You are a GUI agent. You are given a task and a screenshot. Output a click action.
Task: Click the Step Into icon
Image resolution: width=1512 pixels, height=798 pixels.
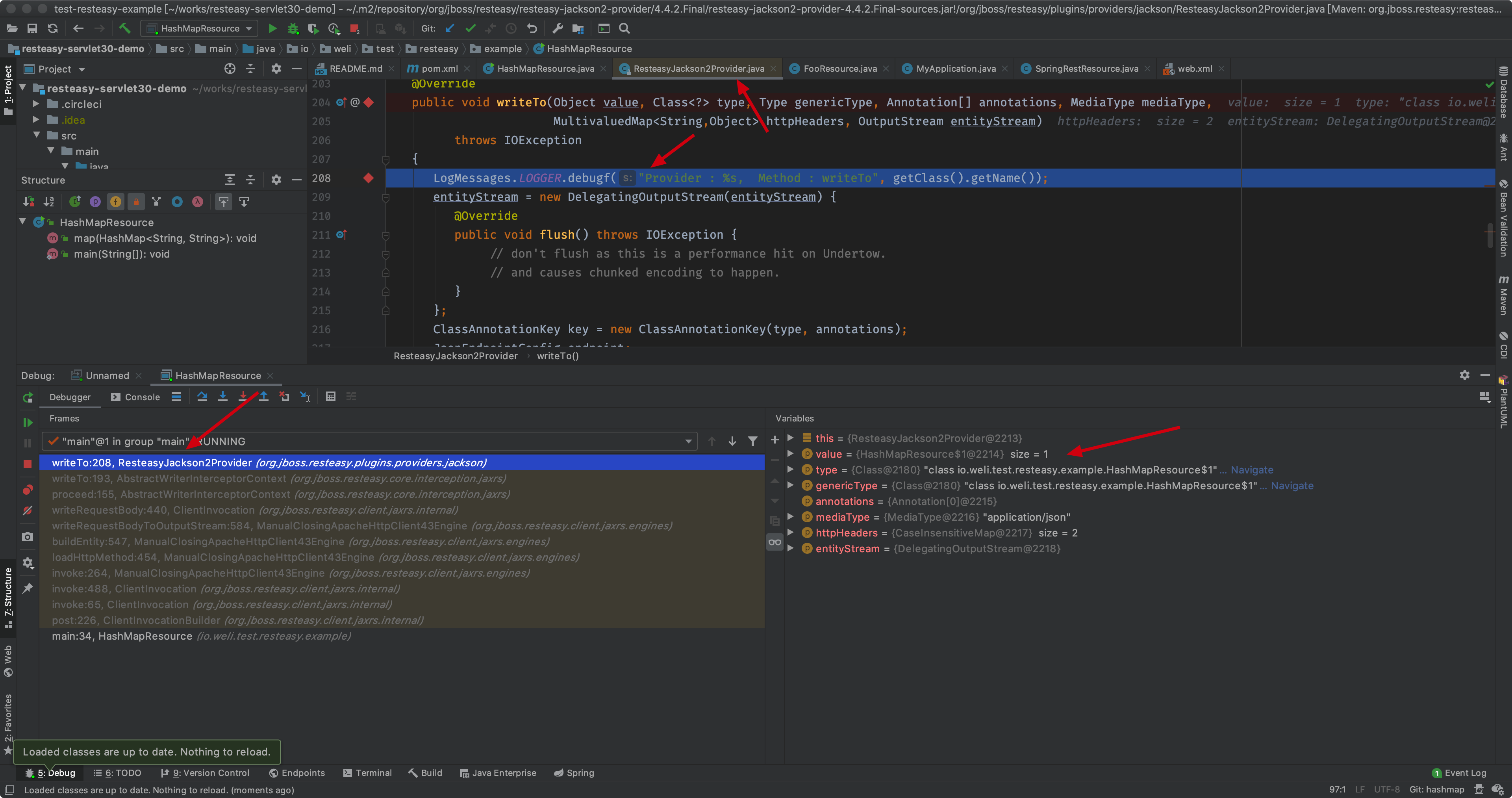(222, 397)
